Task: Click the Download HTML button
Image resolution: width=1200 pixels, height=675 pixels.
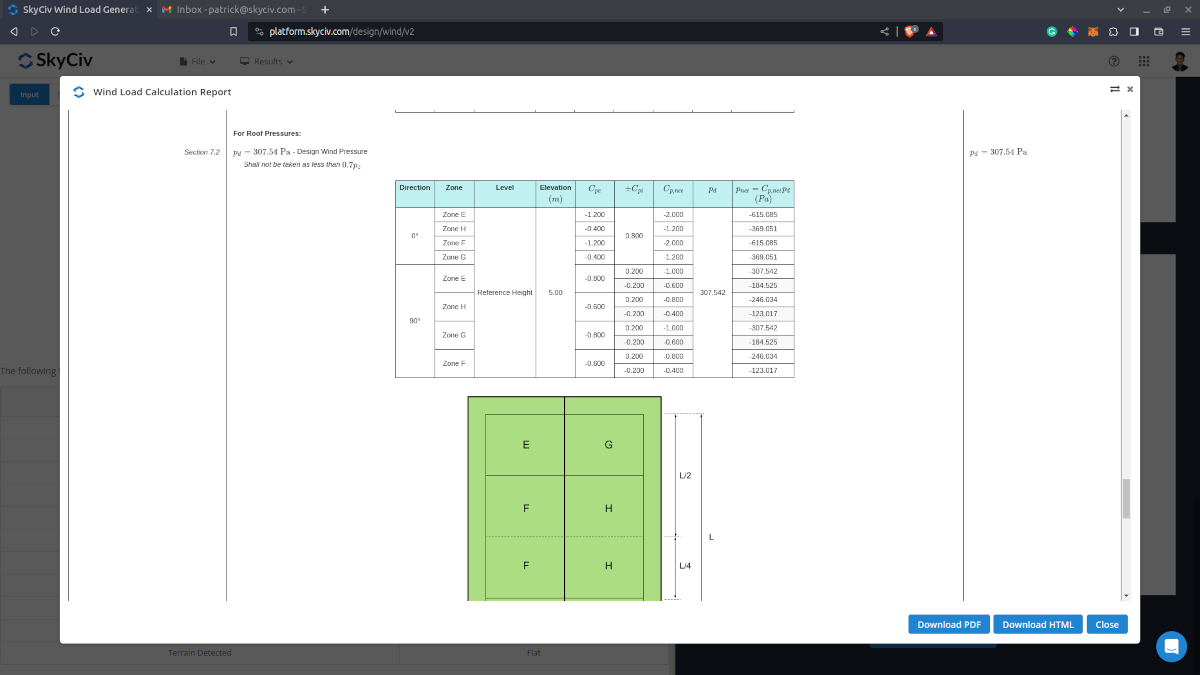Action: pos(1037,624)
